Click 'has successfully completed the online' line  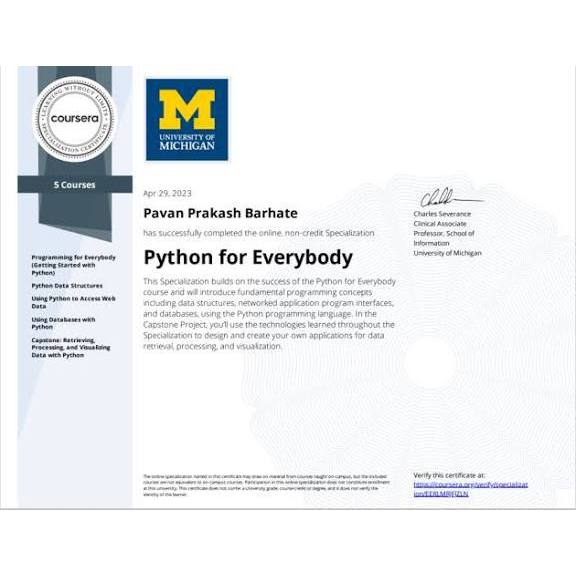point(259,233)
